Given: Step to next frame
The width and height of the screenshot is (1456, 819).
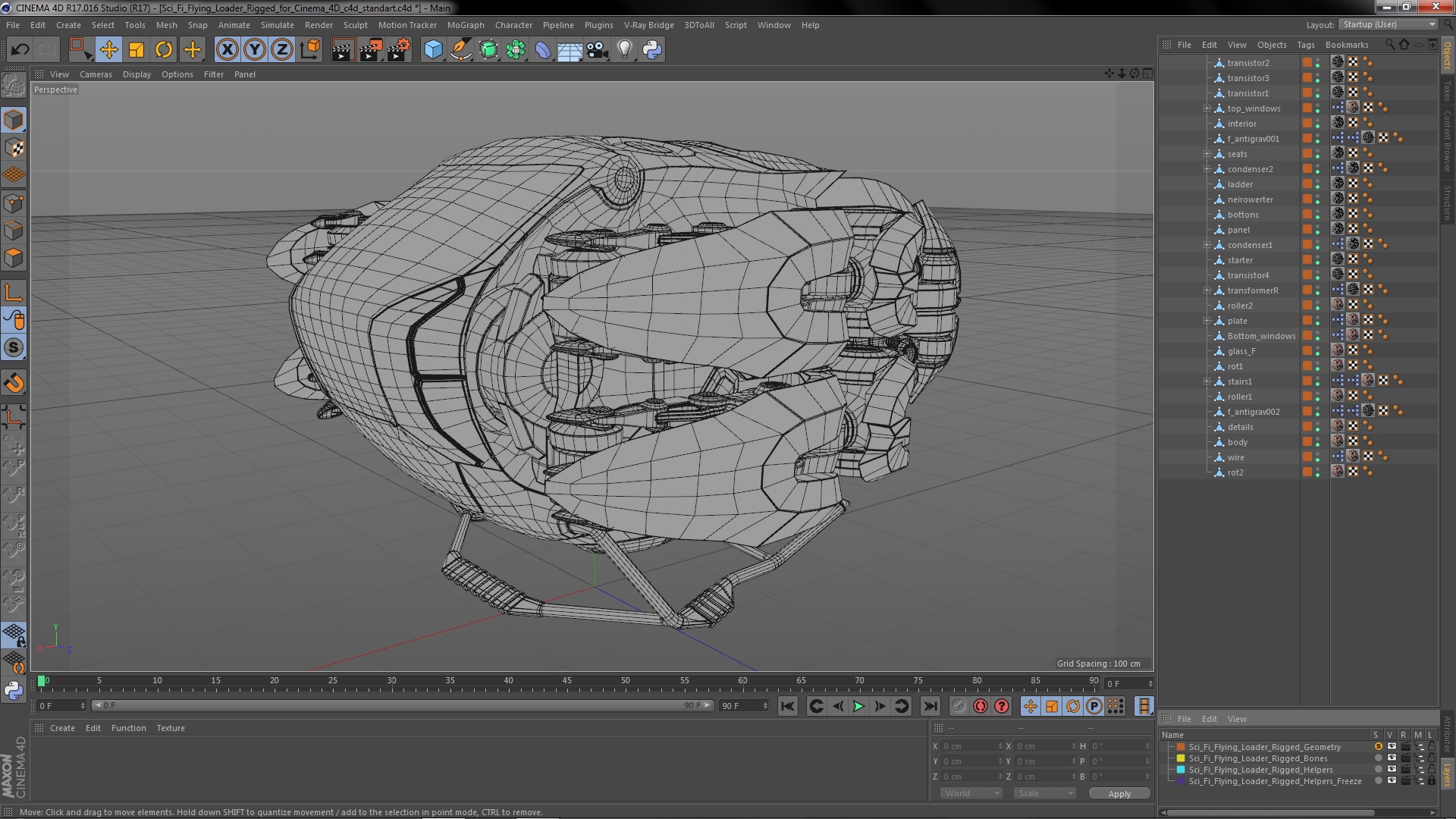Looking at the screenshot, I should tap(880, 706).
